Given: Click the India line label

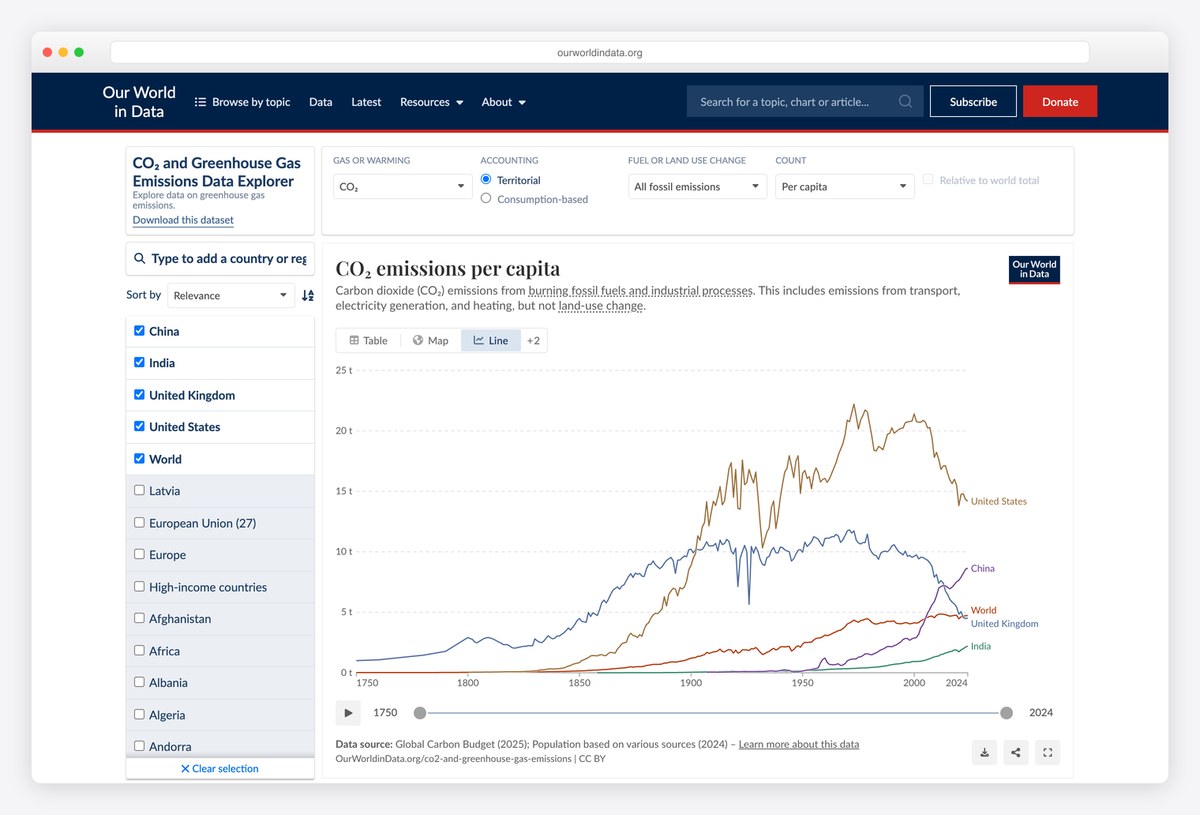Looking at the screenshot, I should coord(980,646).
